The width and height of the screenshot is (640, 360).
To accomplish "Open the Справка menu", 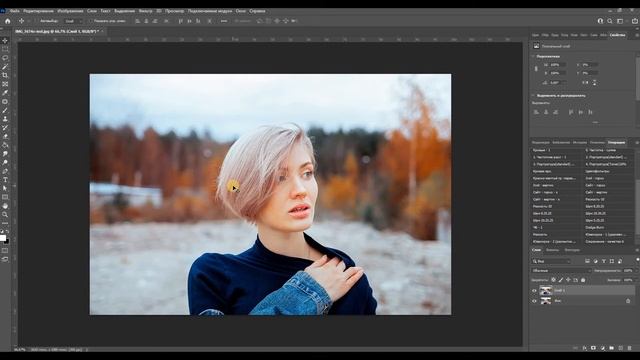I will [x=257, y=11].
